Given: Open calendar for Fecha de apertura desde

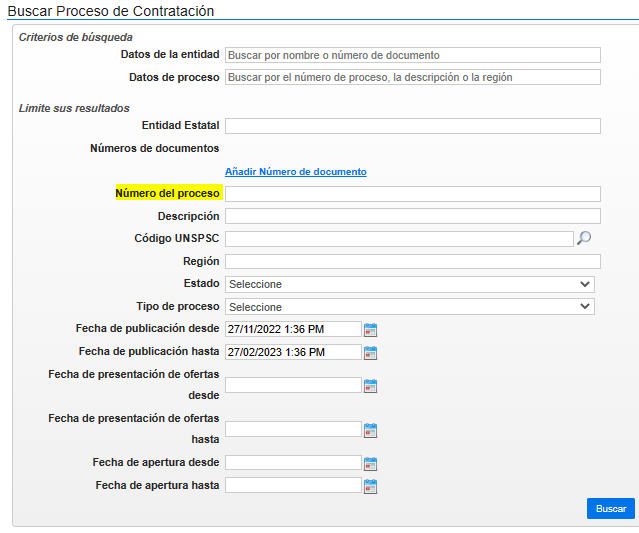Looking at the screenshot, I should 370,463.
